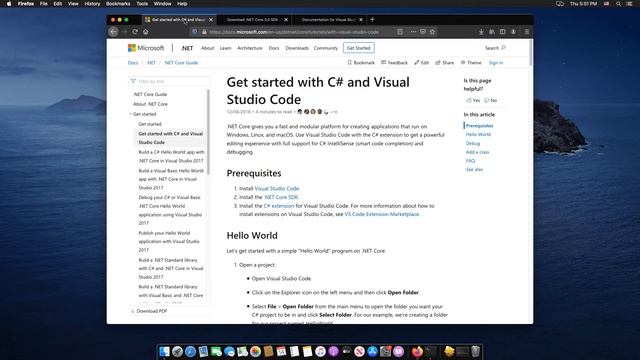
Task: Click the Sign in link
Action: (496, 63)
